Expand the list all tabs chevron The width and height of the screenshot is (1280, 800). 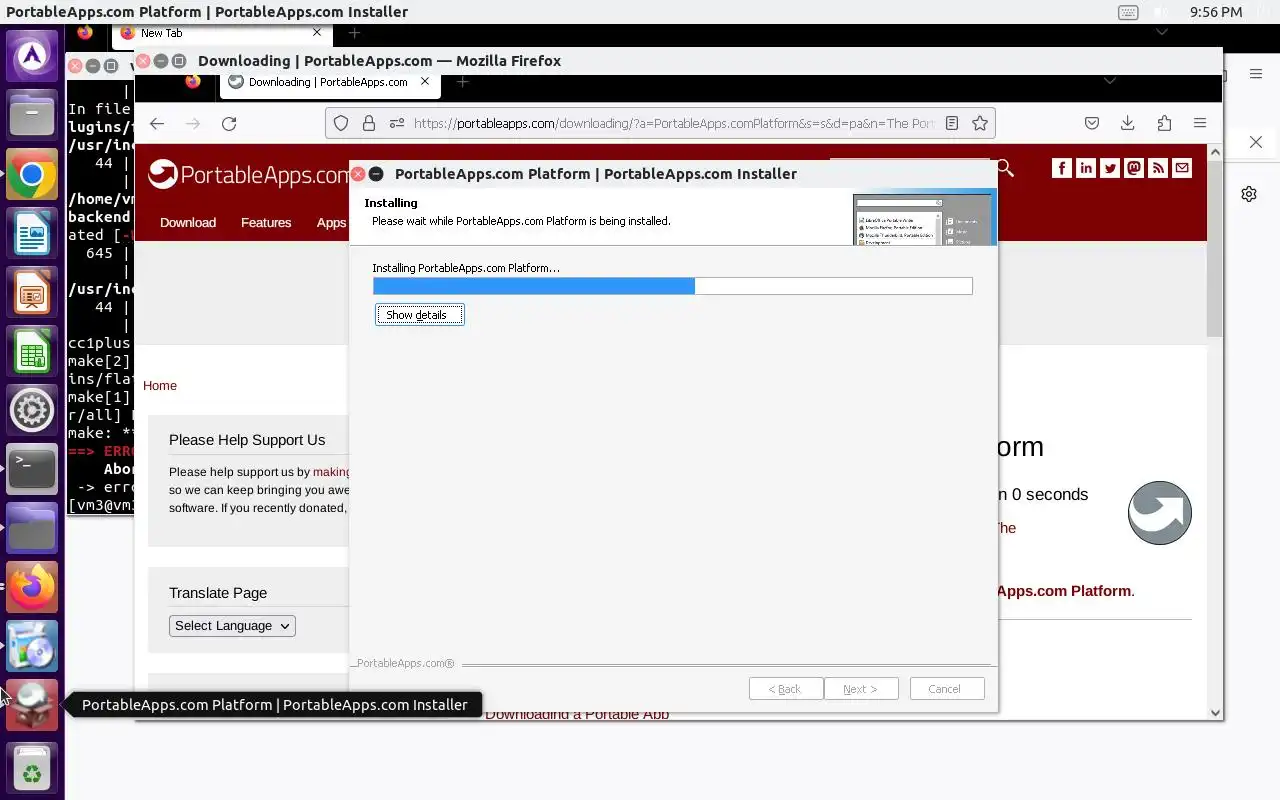tap(1109, 81)
